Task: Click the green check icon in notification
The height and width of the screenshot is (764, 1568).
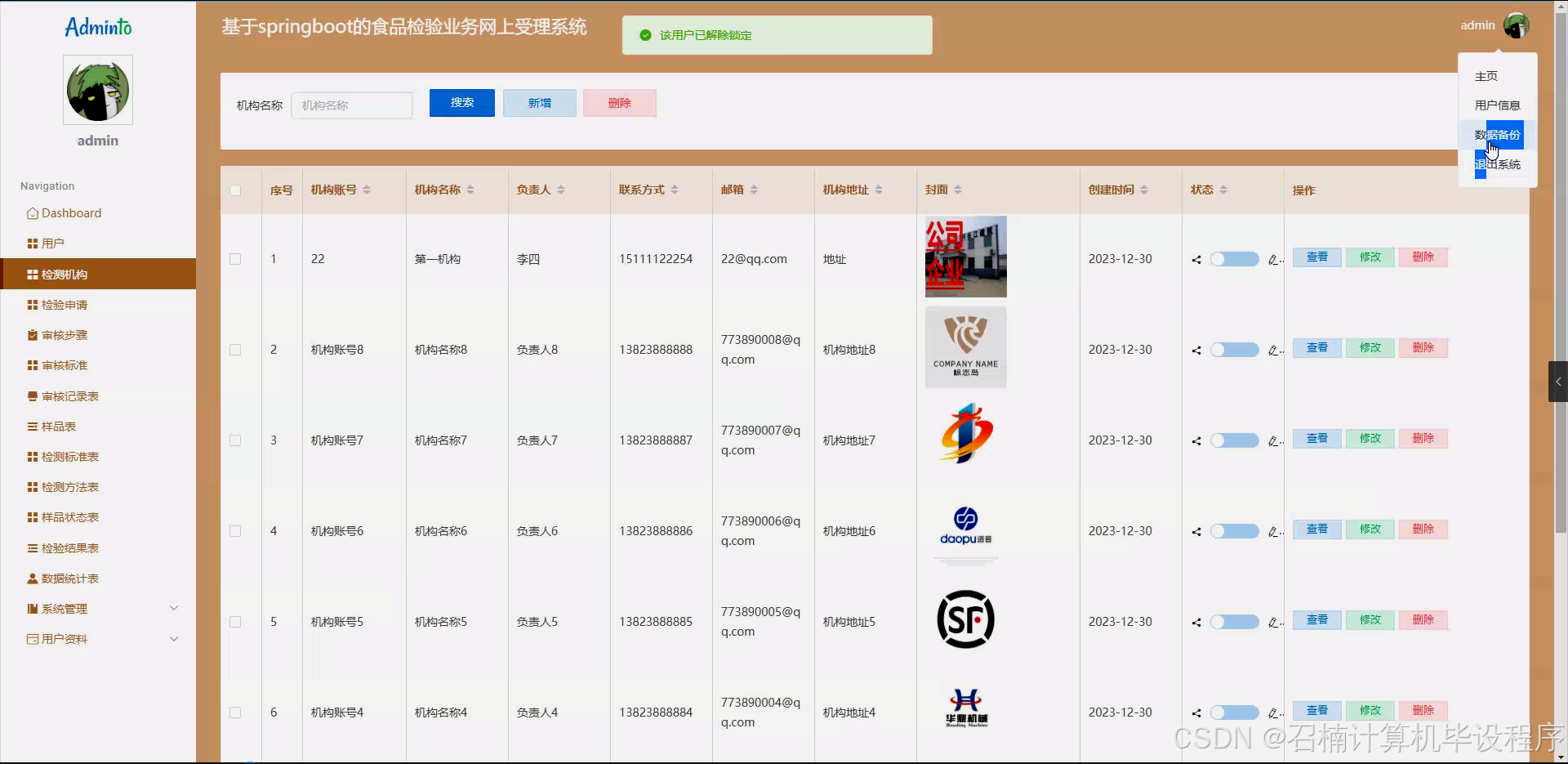Action: pos(645,35)
